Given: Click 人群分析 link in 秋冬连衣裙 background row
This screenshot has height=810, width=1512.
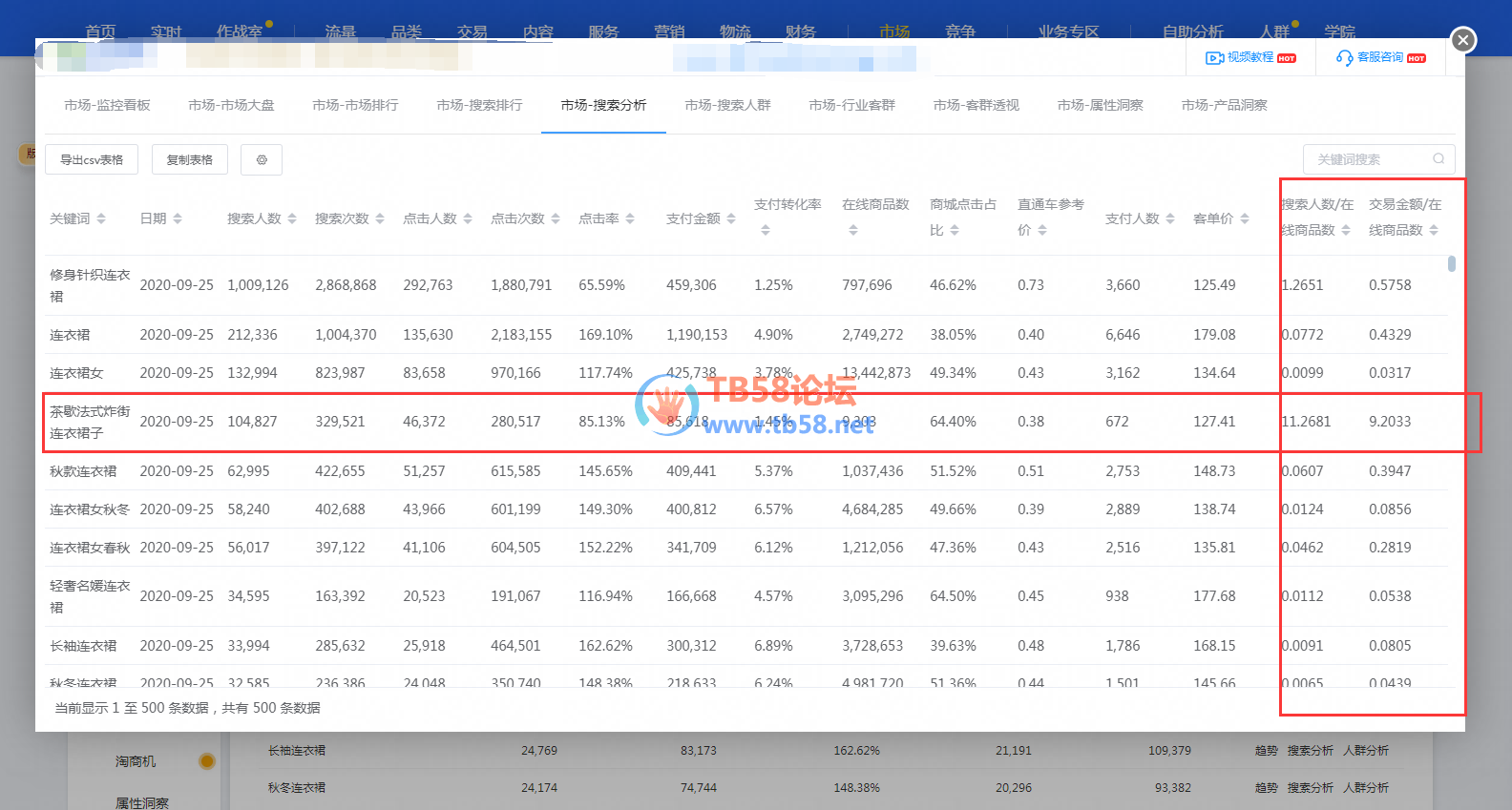Looking at the screenshot, I should [x=1366, y=788].
